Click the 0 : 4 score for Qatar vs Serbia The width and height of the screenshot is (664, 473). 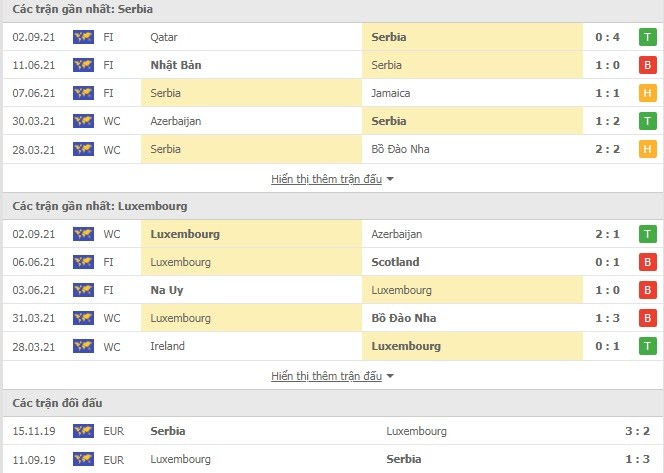coord(607,37)
